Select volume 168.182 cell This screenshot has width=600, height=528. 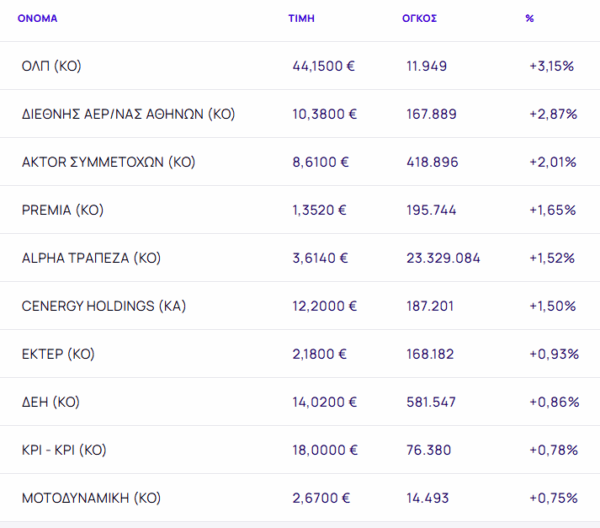point(430,354)
